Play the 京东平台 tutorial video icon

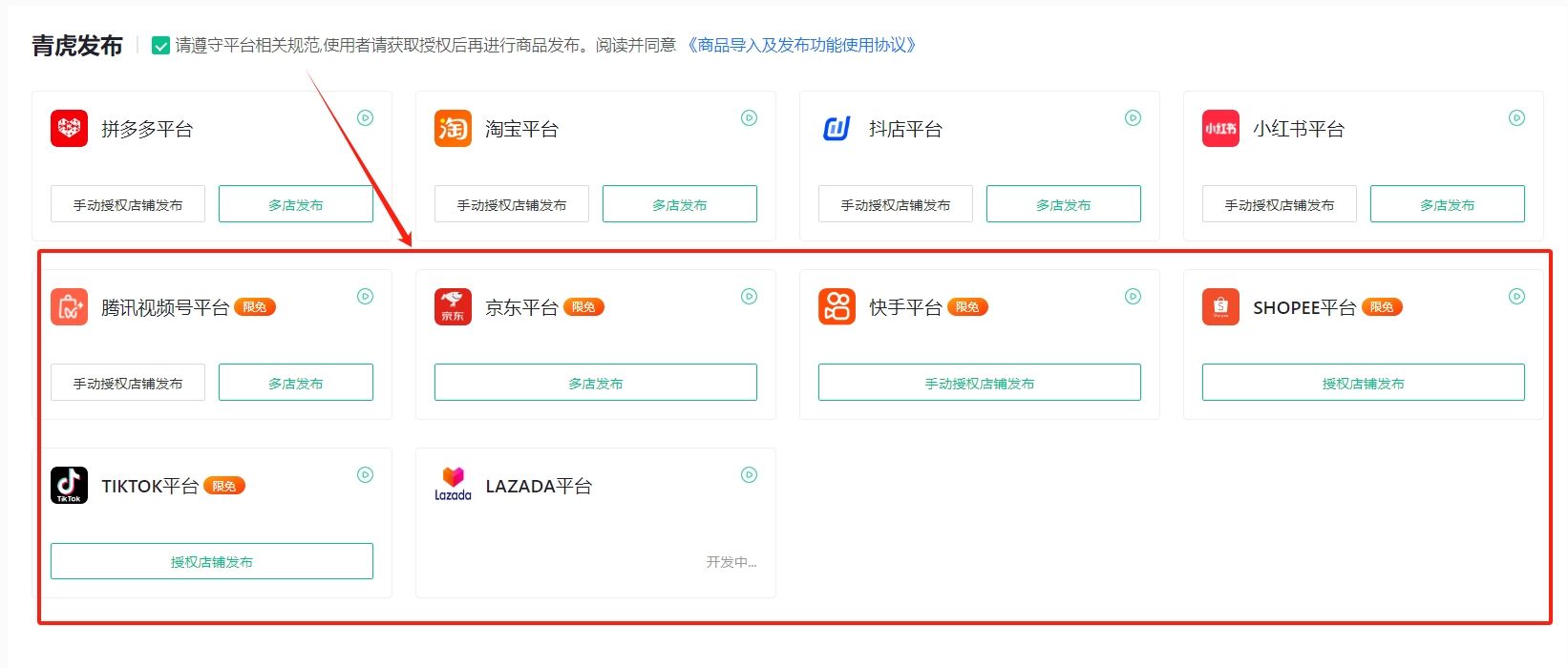point(750,297)
